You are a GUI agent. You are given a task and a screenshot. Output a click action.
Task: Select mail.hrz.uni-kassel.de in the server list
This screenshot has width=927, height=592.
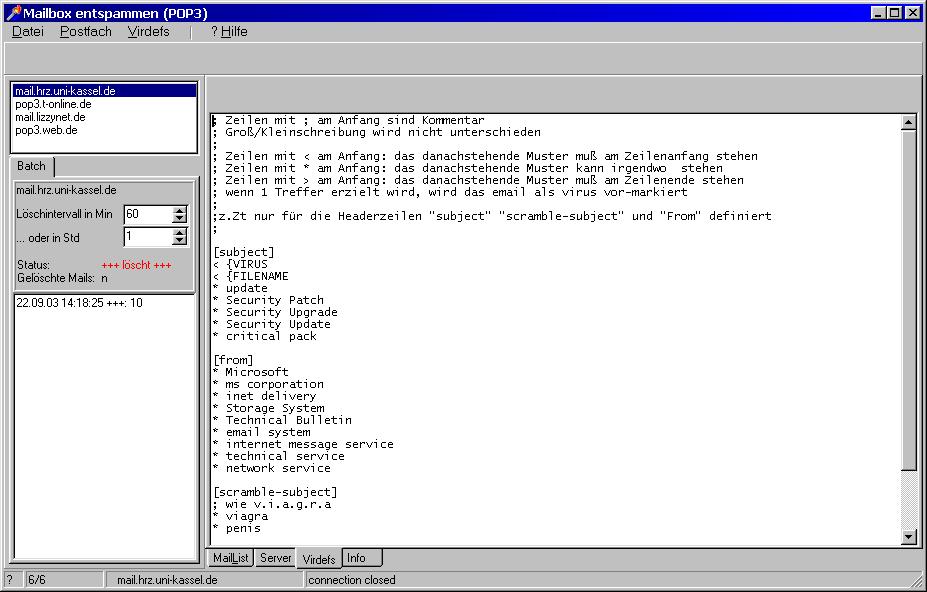[65, 91]
